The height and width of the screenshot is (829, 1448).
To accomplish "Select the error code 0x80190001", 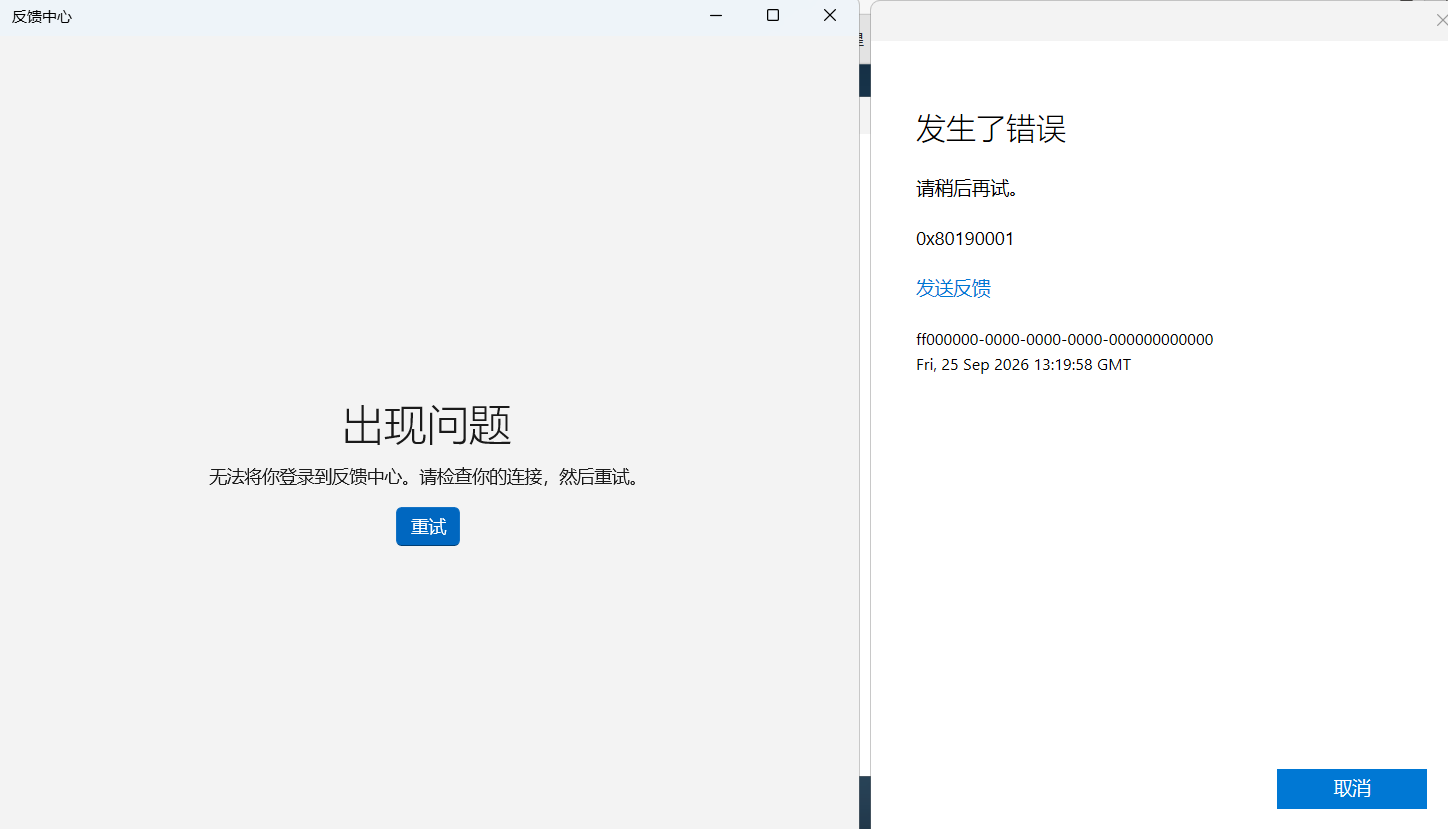I will point(965,239).
